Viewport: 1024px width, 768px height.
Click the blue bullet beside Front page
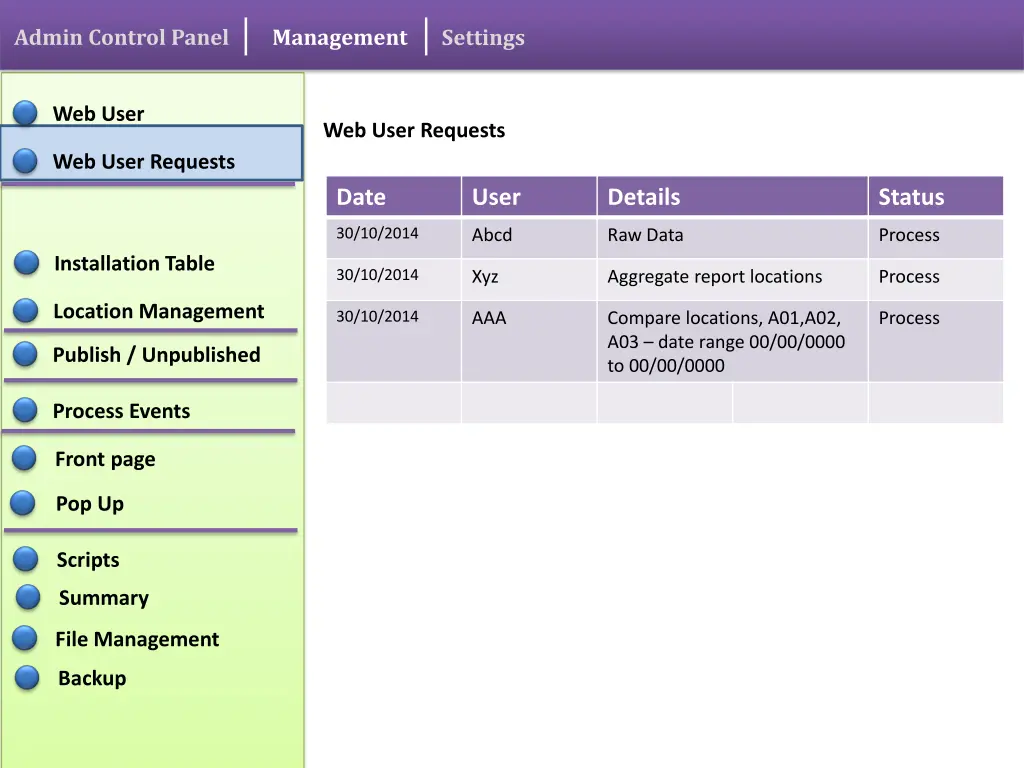(25, 459)
